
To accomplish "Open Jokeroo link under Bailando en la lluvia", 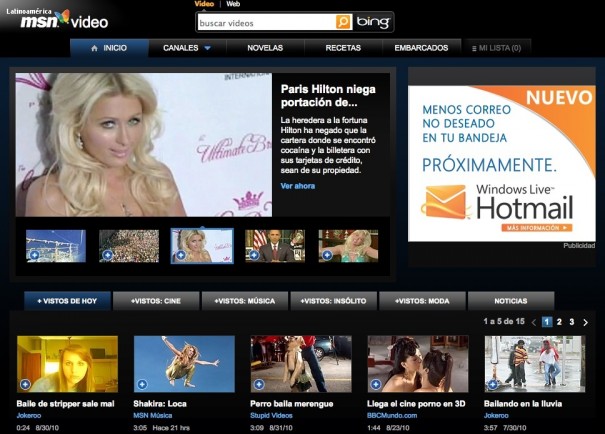I will pyautogui.click(x=496, y=415).
